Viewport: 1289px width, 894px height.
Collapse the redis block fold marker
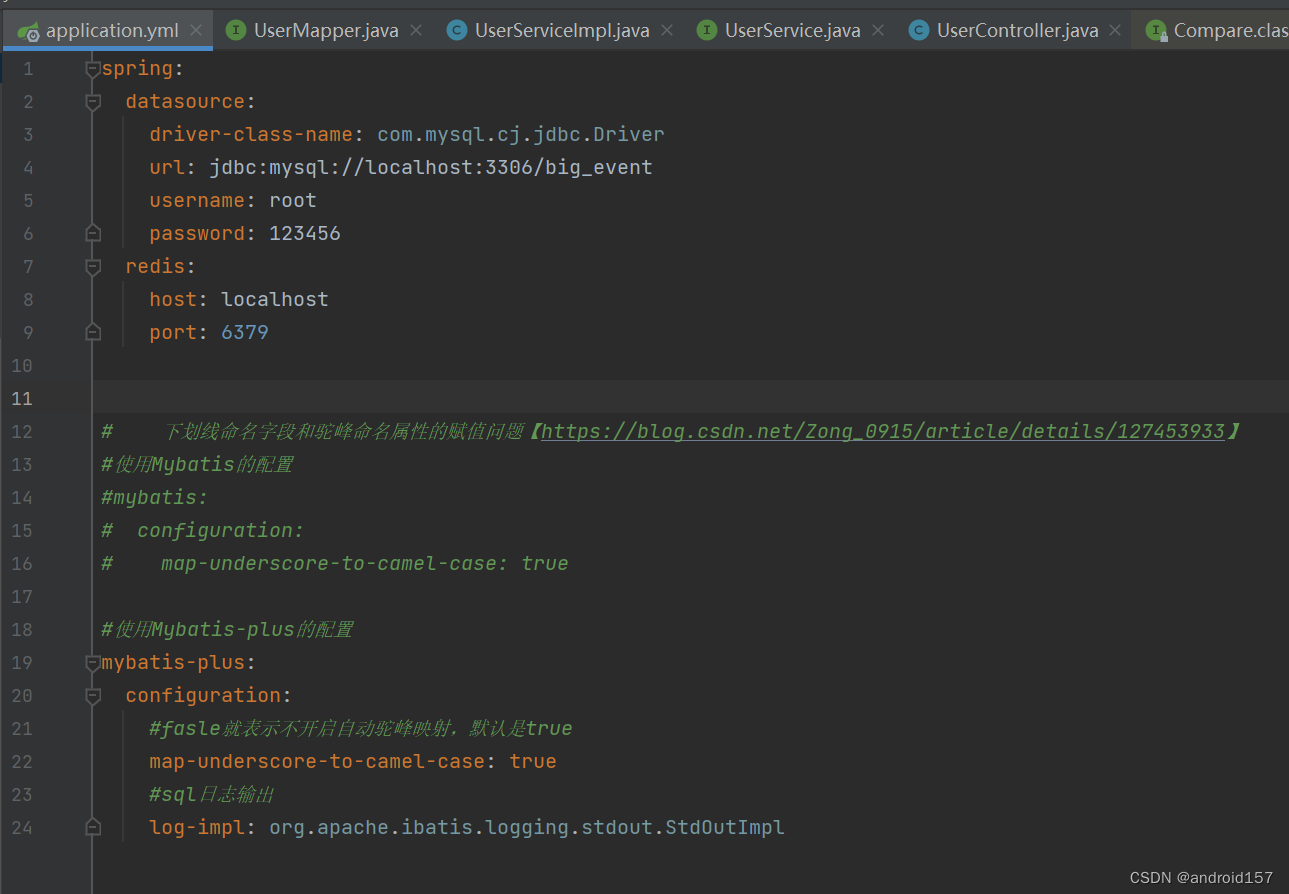point(93,267)
